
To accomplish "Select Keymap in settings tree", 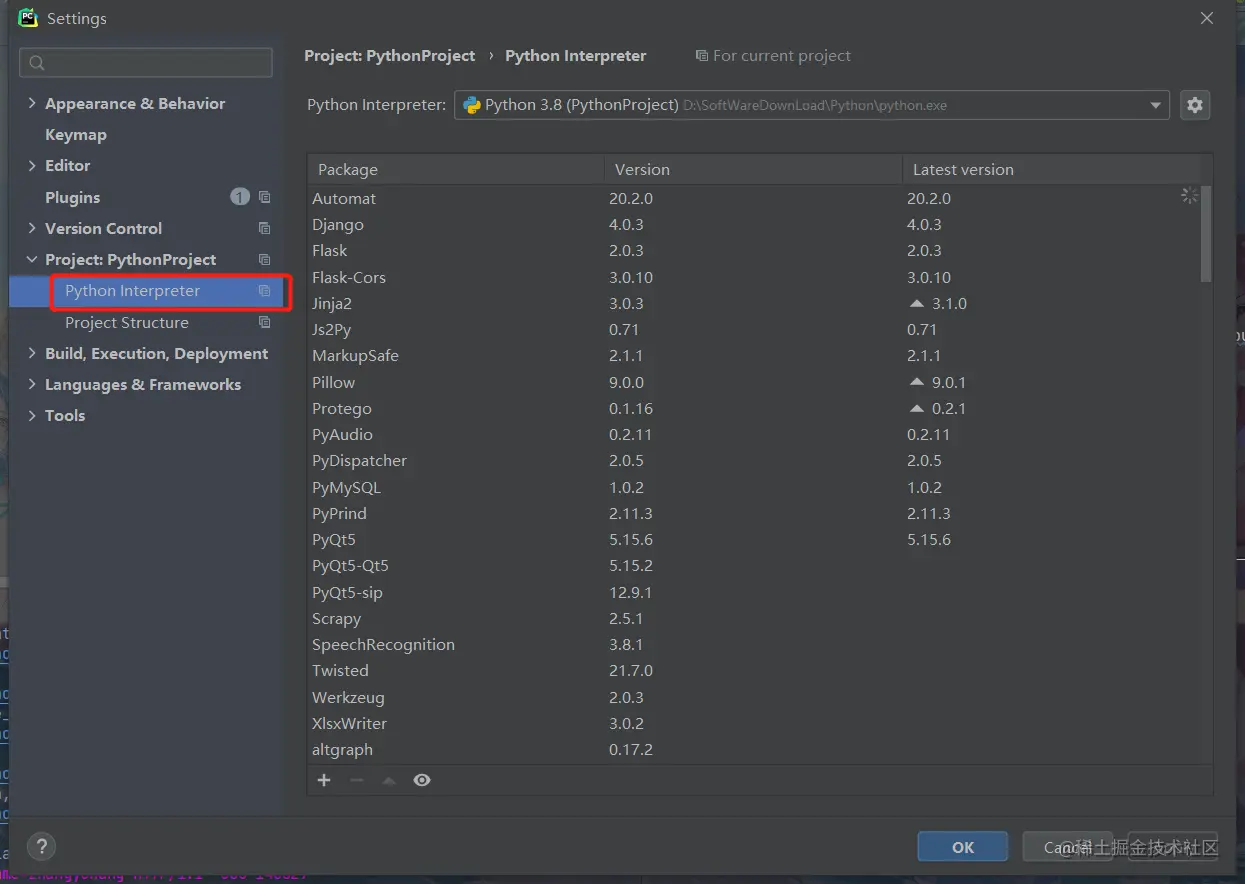I will tap(76, 134).
